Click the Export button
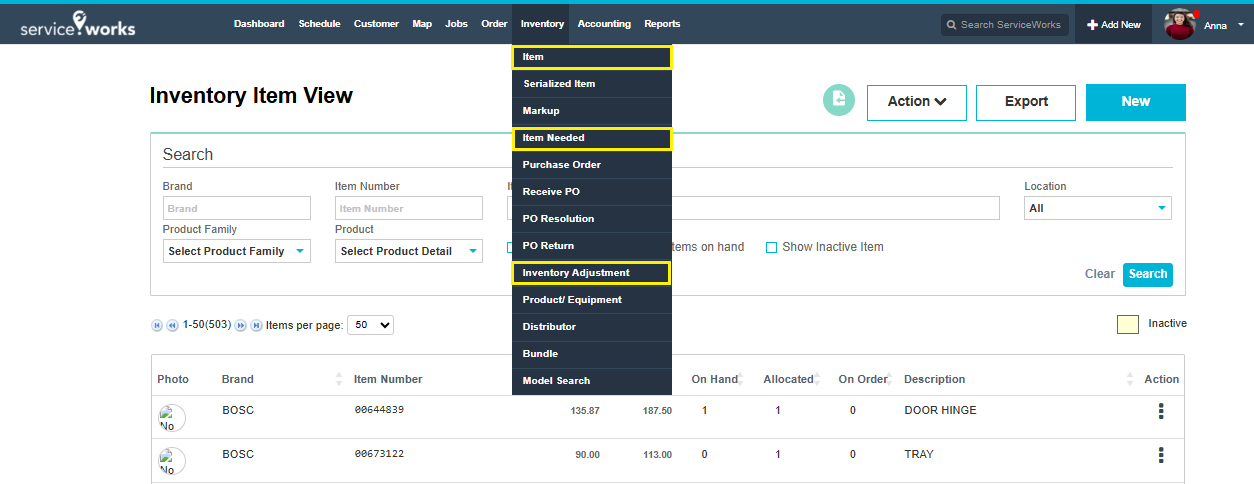 click(1025, 102)
